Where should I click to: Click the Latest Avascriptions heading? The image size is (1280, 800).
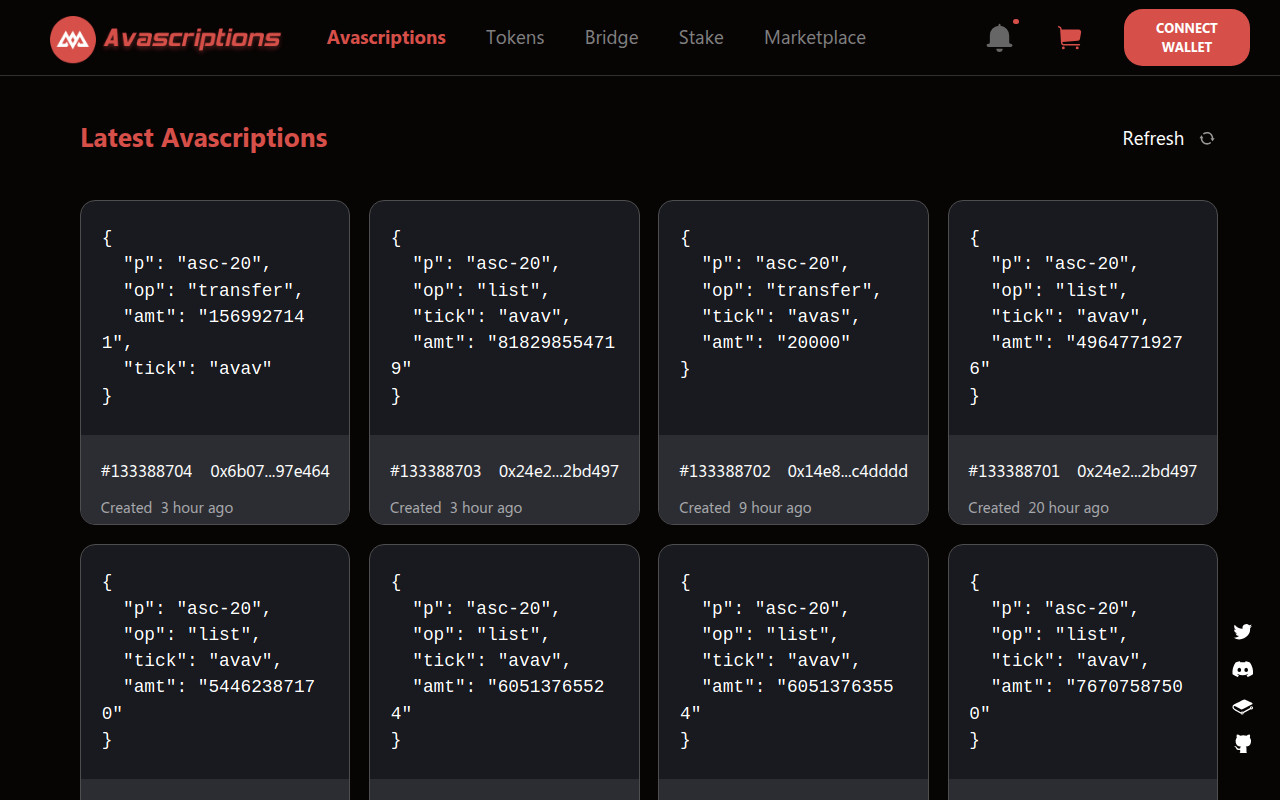pos(204,138)
